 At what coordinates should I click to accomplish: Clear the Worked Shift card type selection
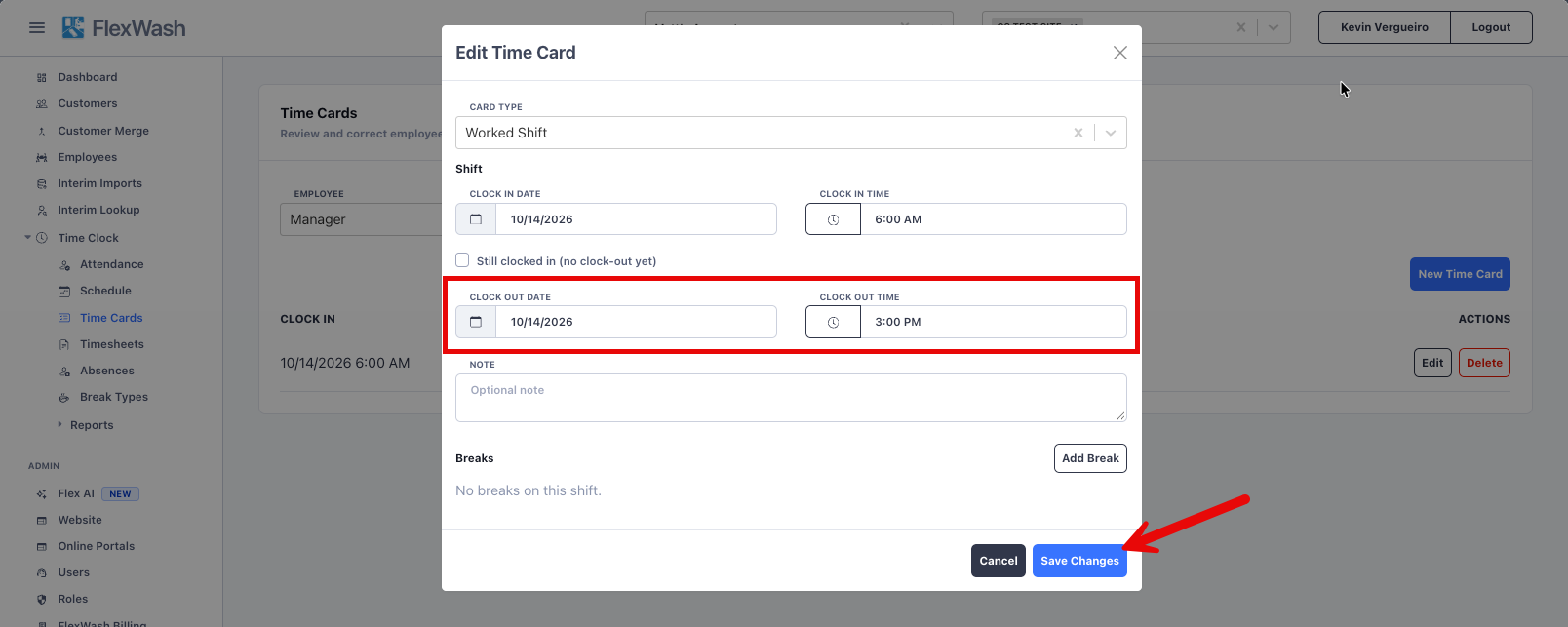(1078, 133)
